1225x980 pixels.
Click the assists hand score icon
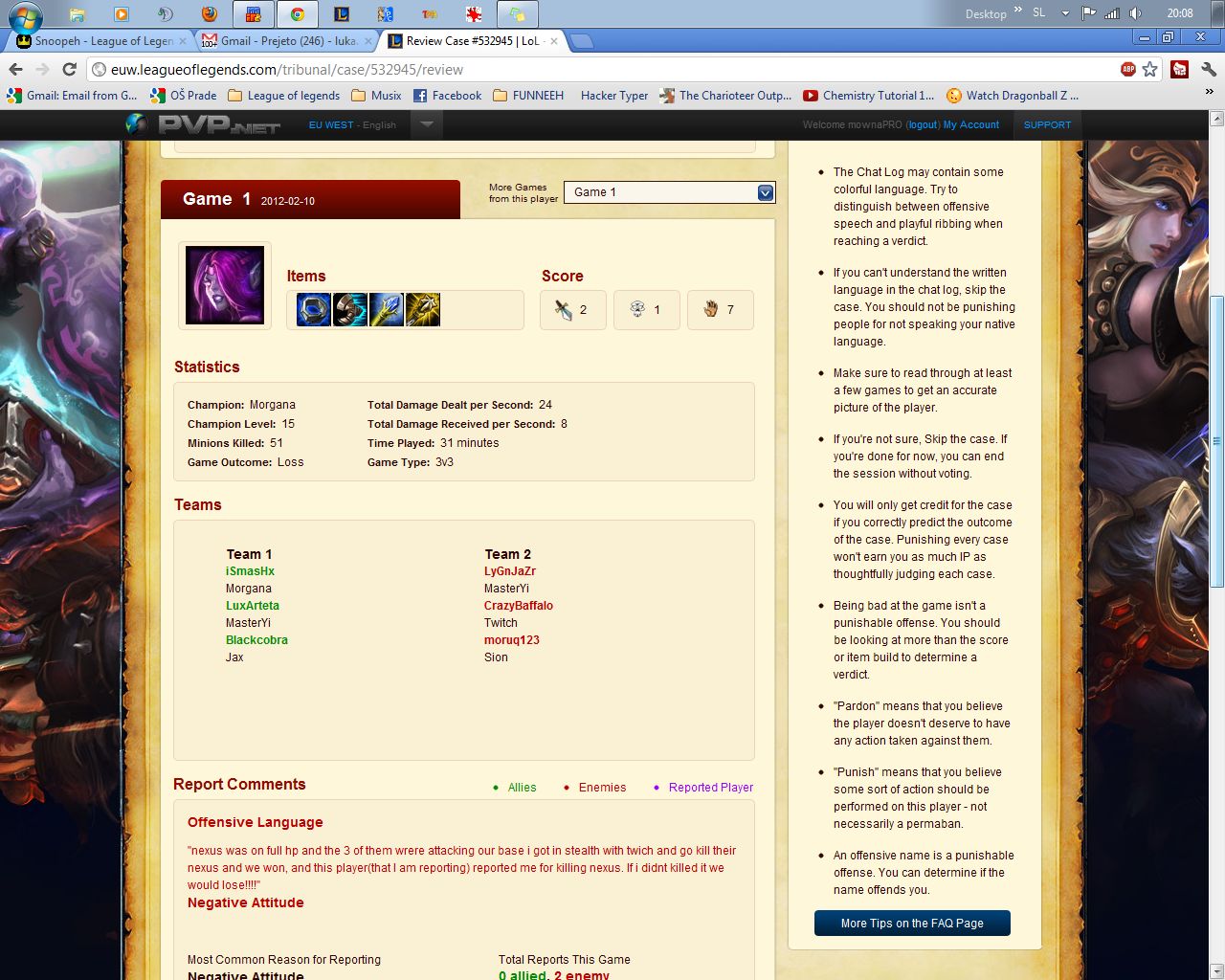tap(710, 309)
